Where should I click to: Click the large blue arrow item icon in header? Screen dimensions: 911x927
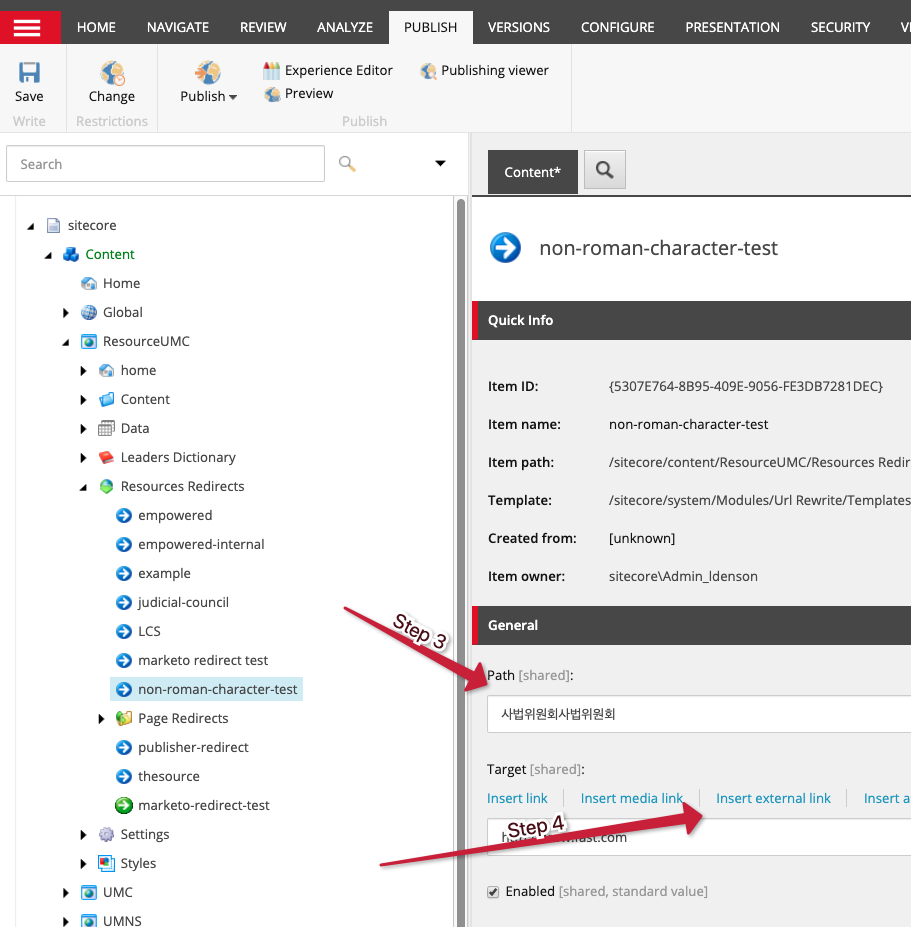click(505, 248)
